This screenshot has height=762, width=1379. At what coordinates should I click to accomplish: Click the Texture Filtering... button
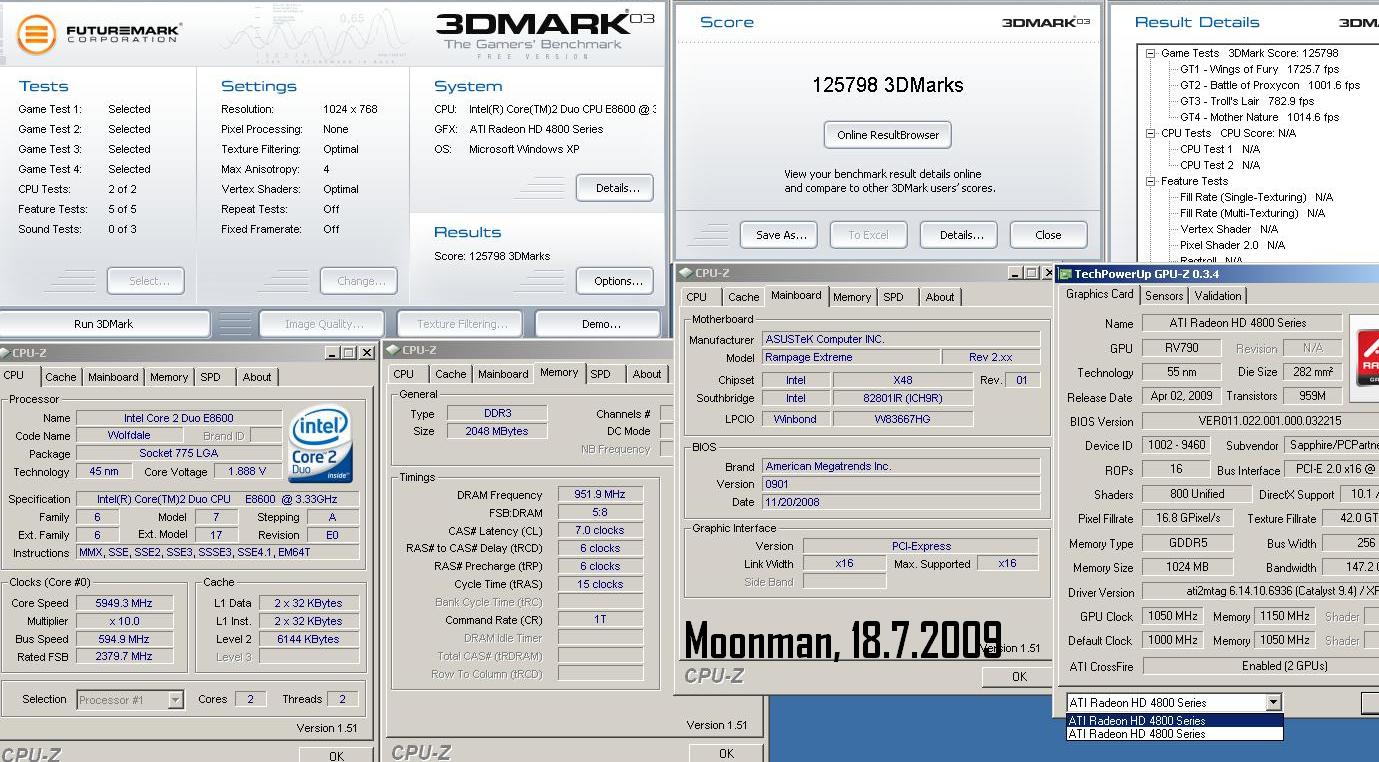click(x=462, y=324)
